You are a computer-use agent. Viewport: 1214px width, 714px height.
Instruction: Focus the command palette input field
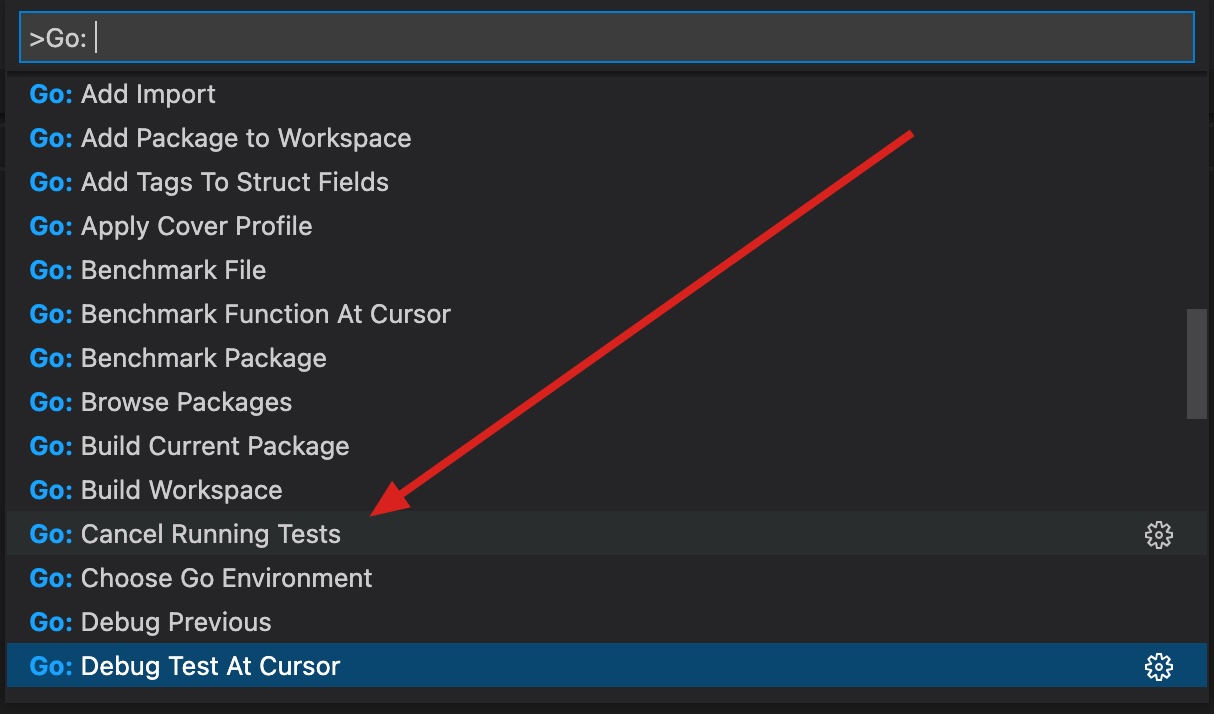pos(606,38)
